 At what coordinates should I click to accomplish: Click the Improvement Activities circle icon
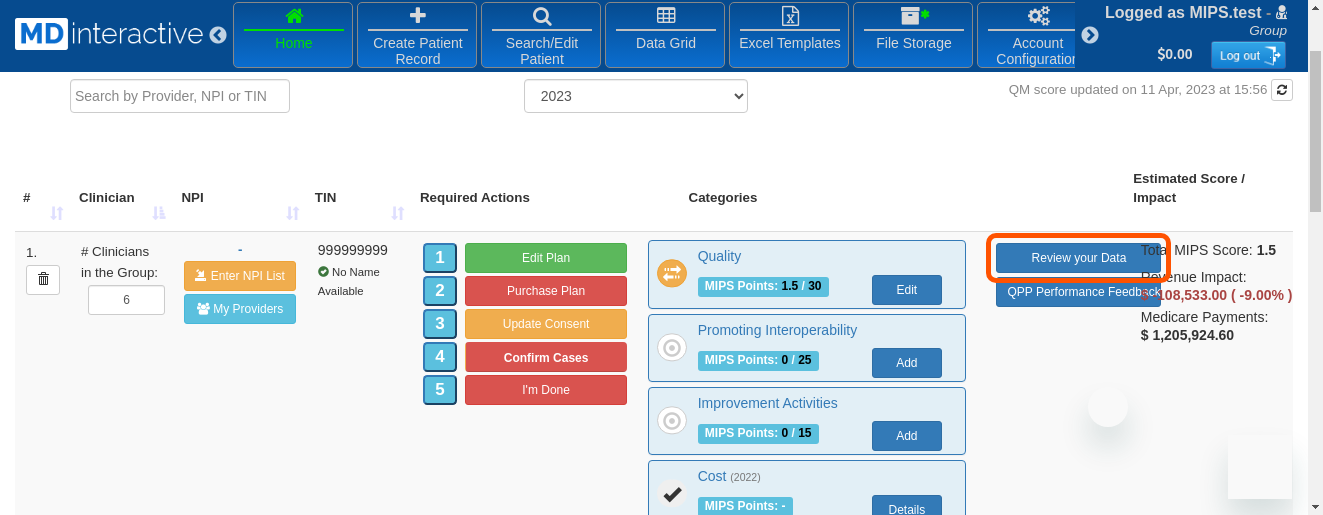(x=672, y=421)
